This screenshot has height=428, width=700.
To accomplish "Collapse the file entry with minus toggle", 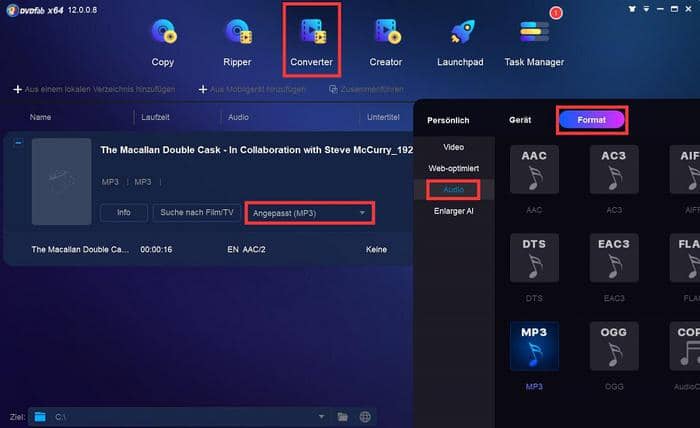I will click(x=18, y=143).
